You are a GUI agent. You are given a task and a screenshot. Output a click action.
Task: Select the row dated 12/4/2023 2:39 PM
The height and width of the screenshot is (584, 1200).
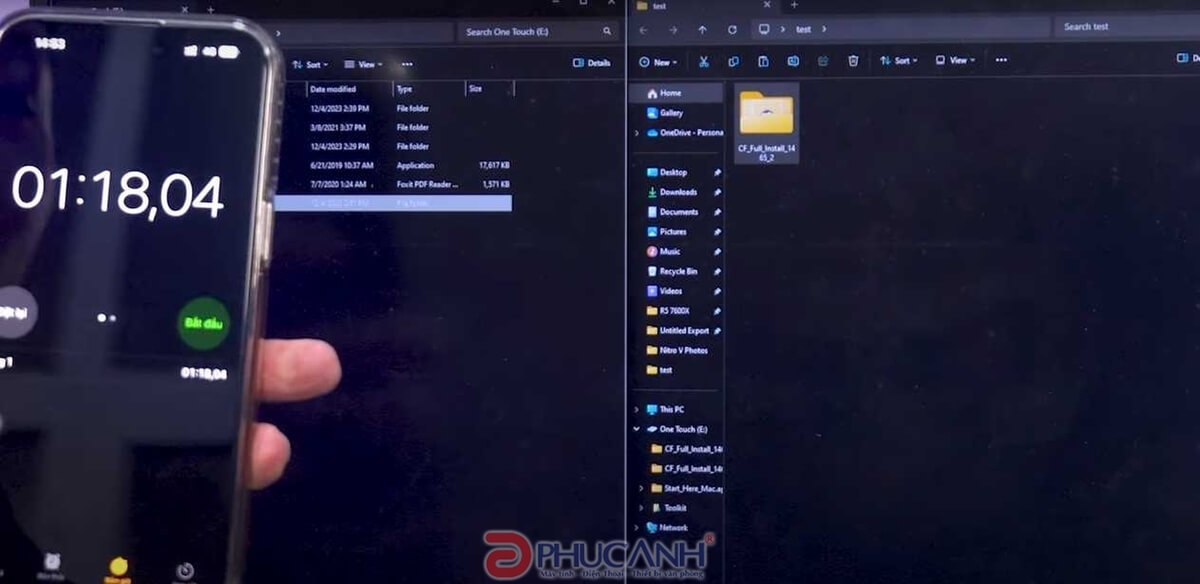(393, 108)
